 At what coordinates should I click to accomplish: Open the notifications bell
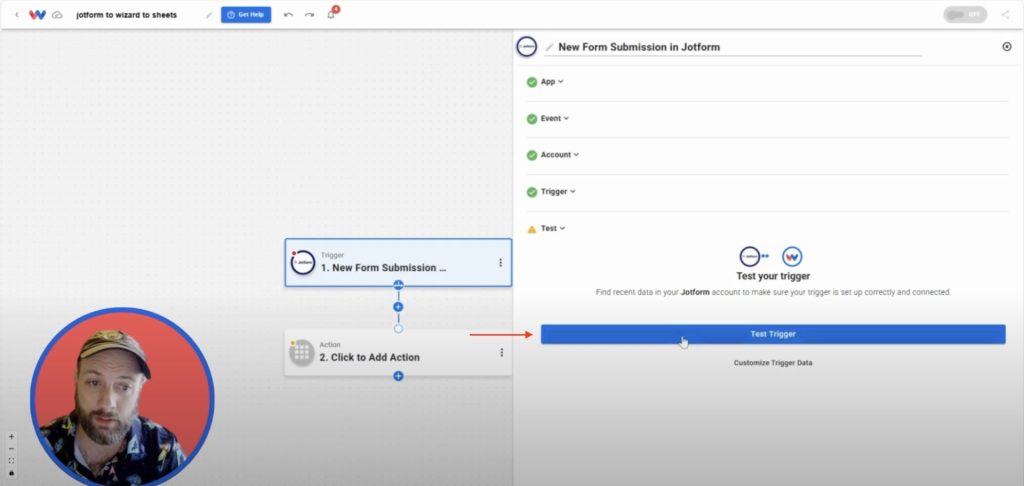(331, 14)
